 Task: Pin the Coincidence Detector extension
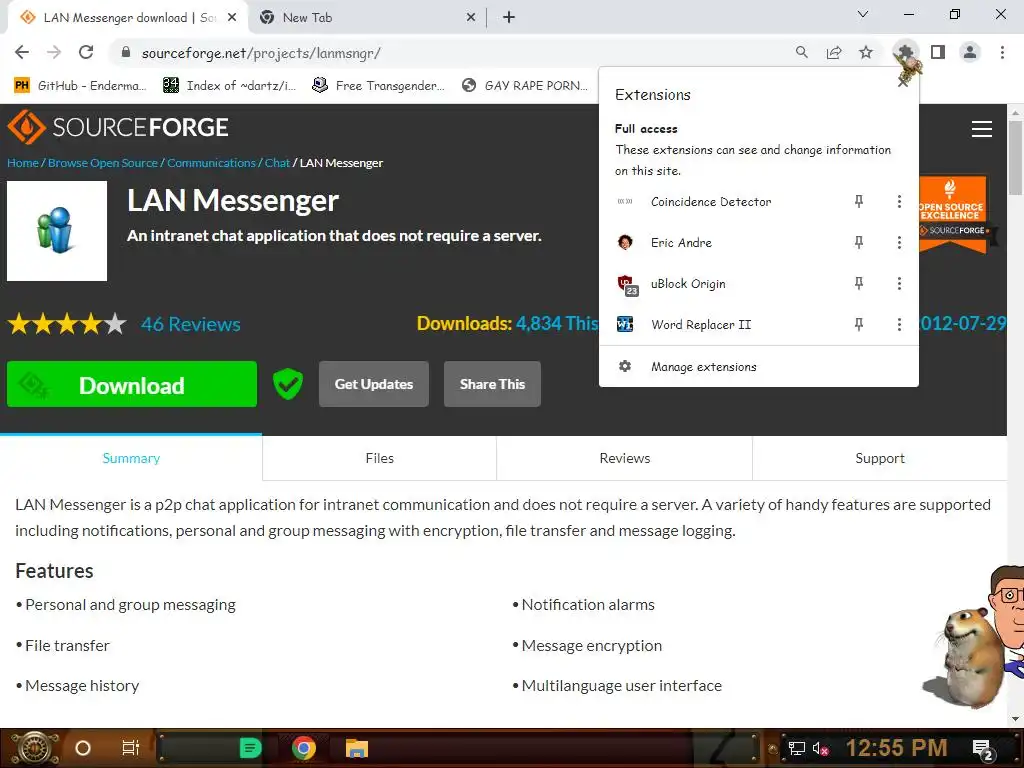coord(859,202)
